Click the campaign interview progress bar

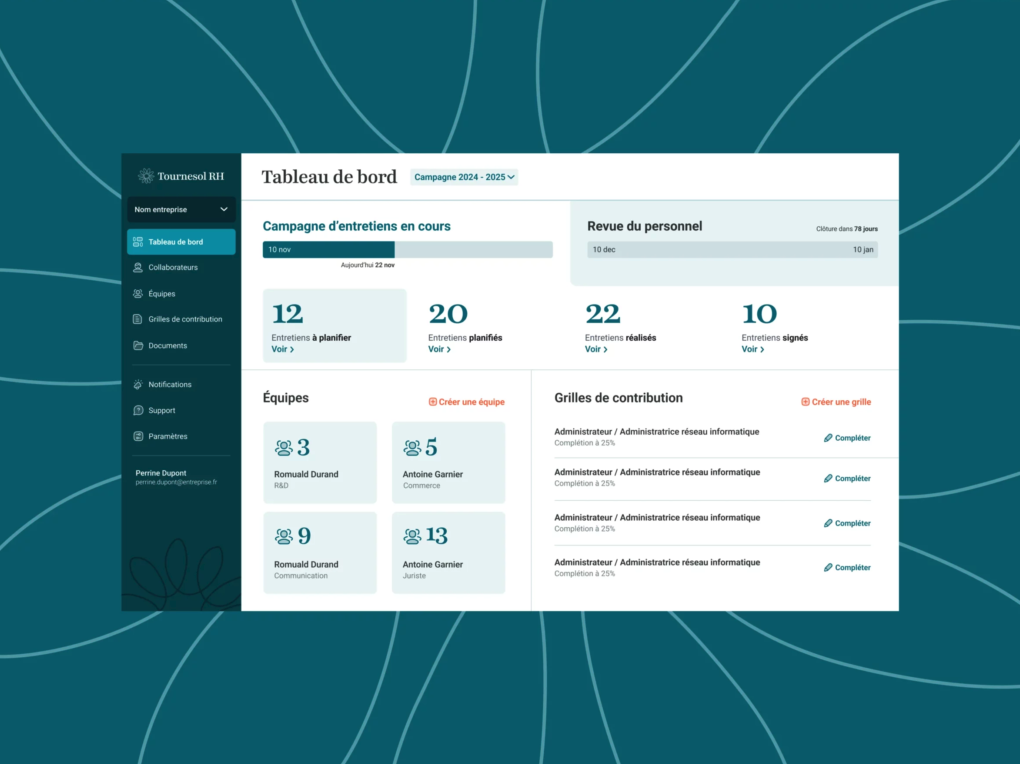point(407,250)
